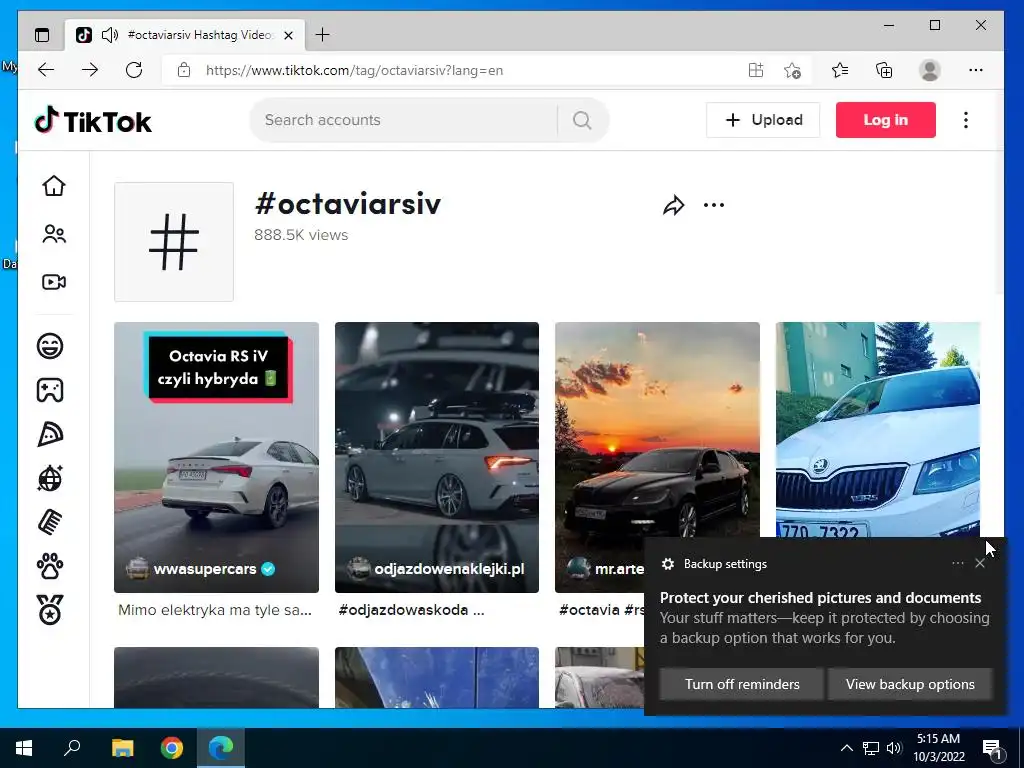Screen dimensions: 1024x768
Task: Open TikTok header vertical dots menu
Action: 966,120
